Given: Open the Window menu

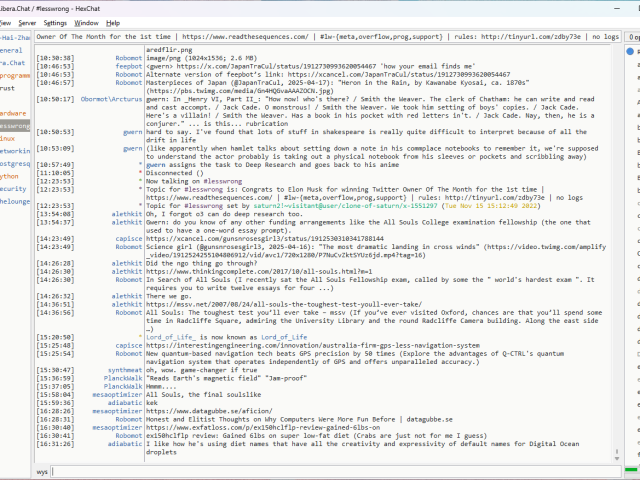Looking at the screenshot, I should [87, 22].
